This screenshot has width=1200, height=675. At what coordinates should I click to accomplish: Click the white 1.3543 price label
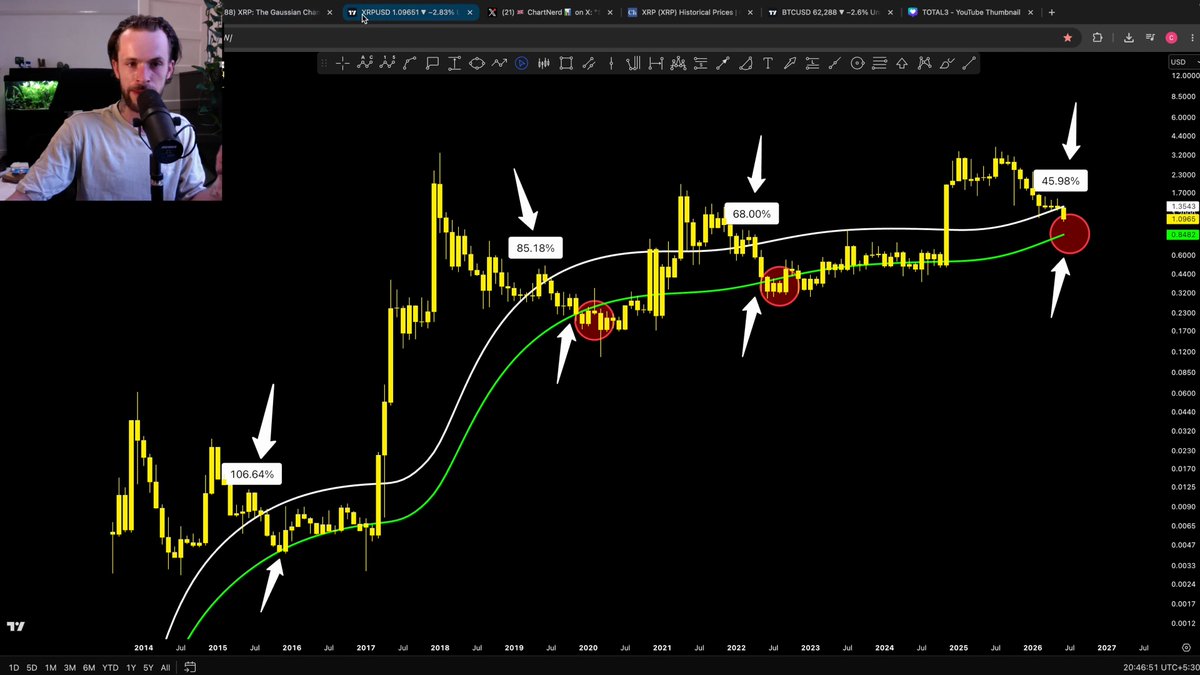[1181, 207]
